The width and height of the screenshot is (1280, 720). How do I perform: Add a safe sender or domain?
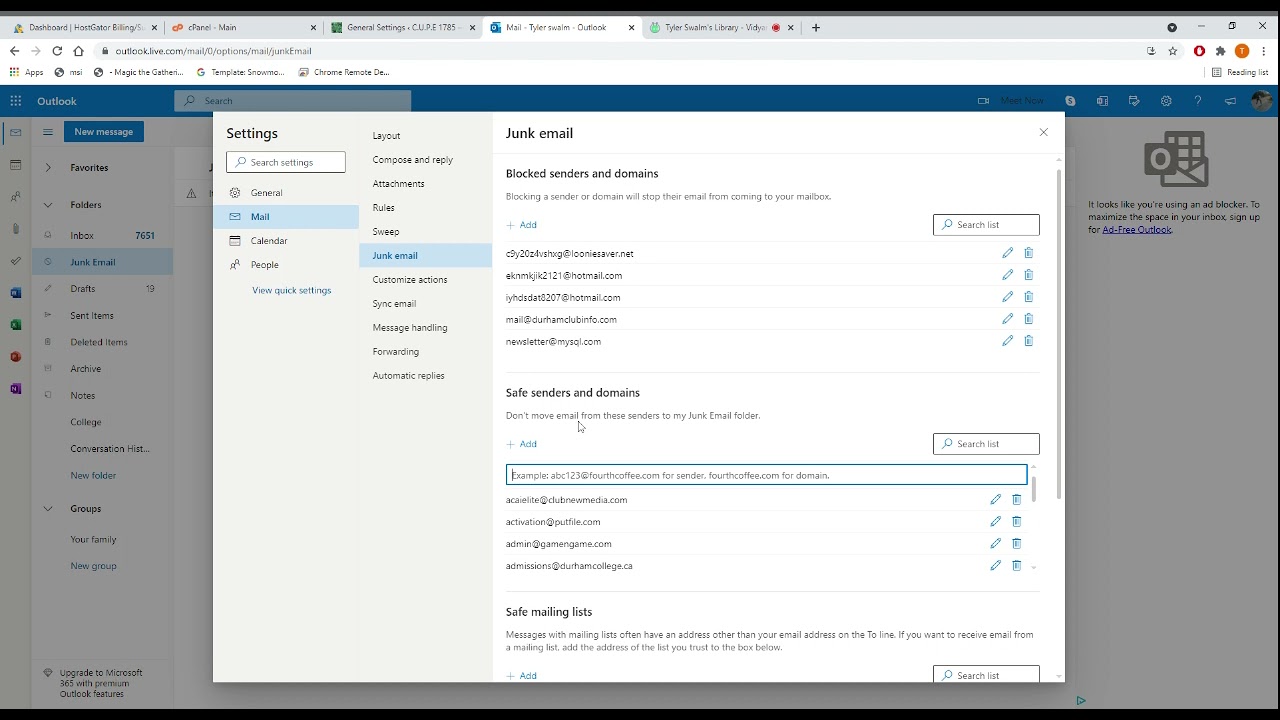tap(522, 444)
